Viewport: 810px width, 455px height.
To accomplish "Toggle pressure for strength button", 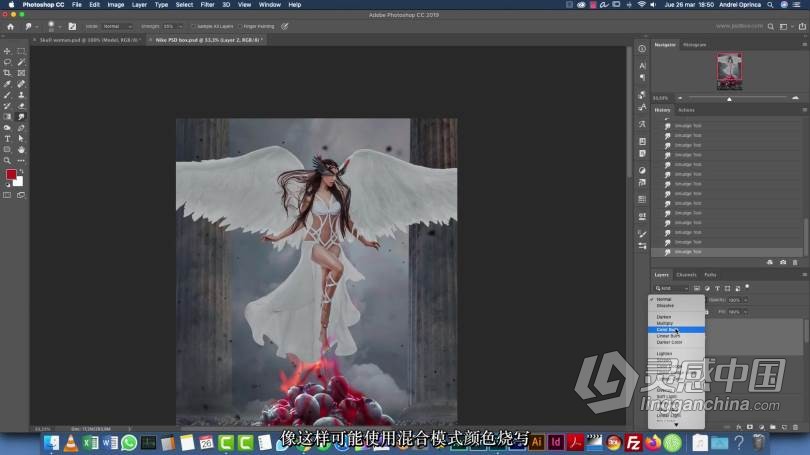I will [285, 26].
